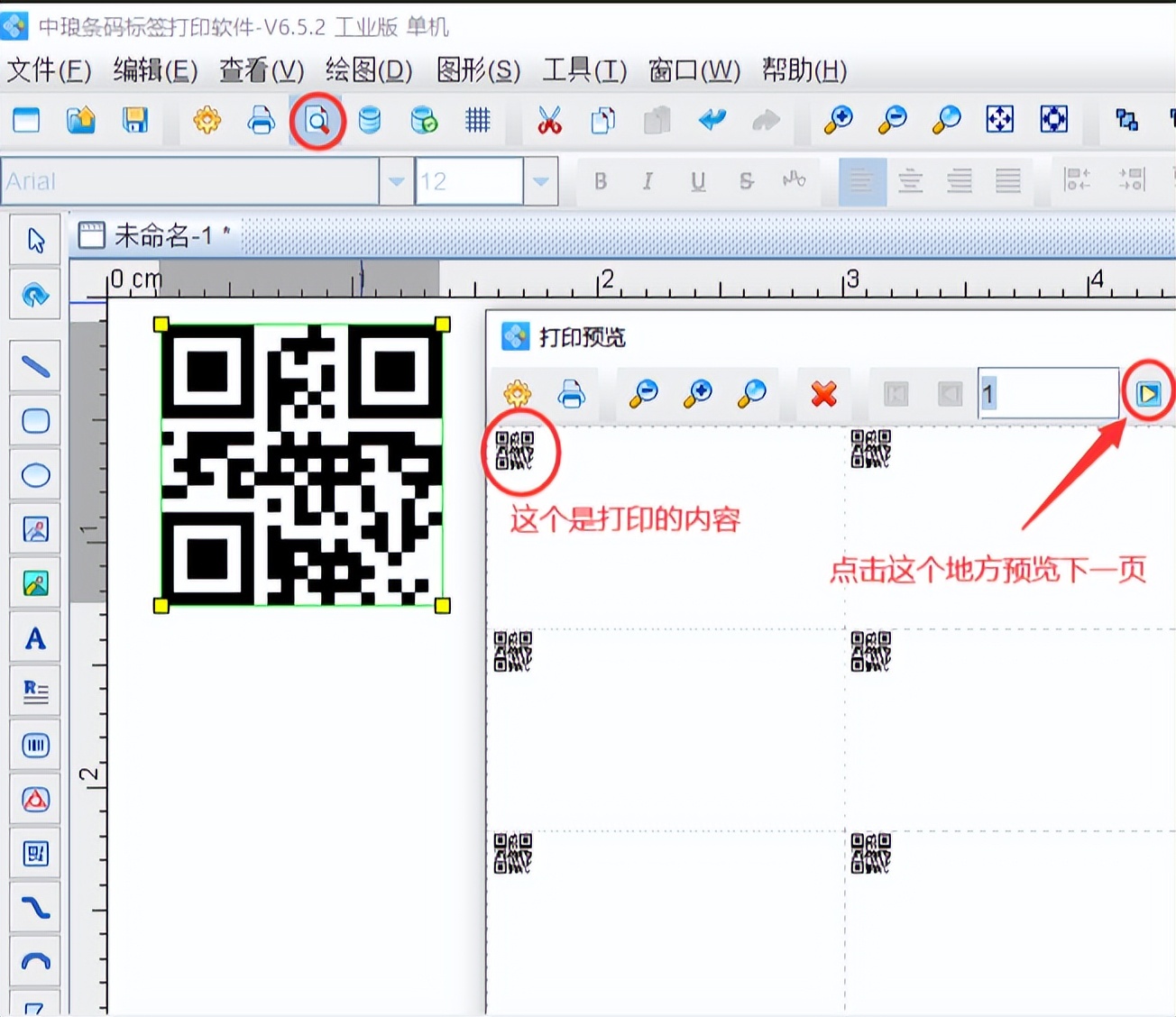Copy the selected object

(603, 120)
